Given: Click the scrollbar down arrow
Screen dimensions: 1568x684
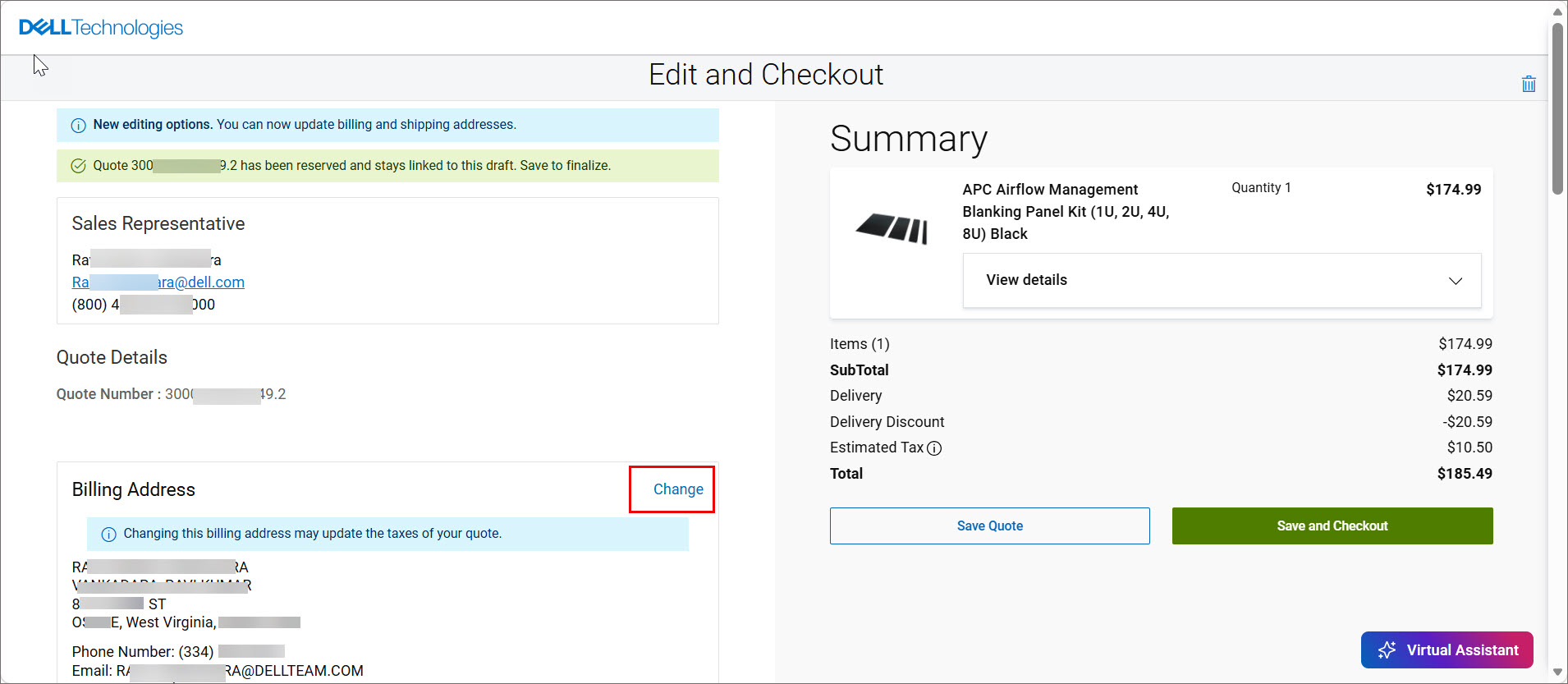Looking at the screenshot, I should point(1557,673).
